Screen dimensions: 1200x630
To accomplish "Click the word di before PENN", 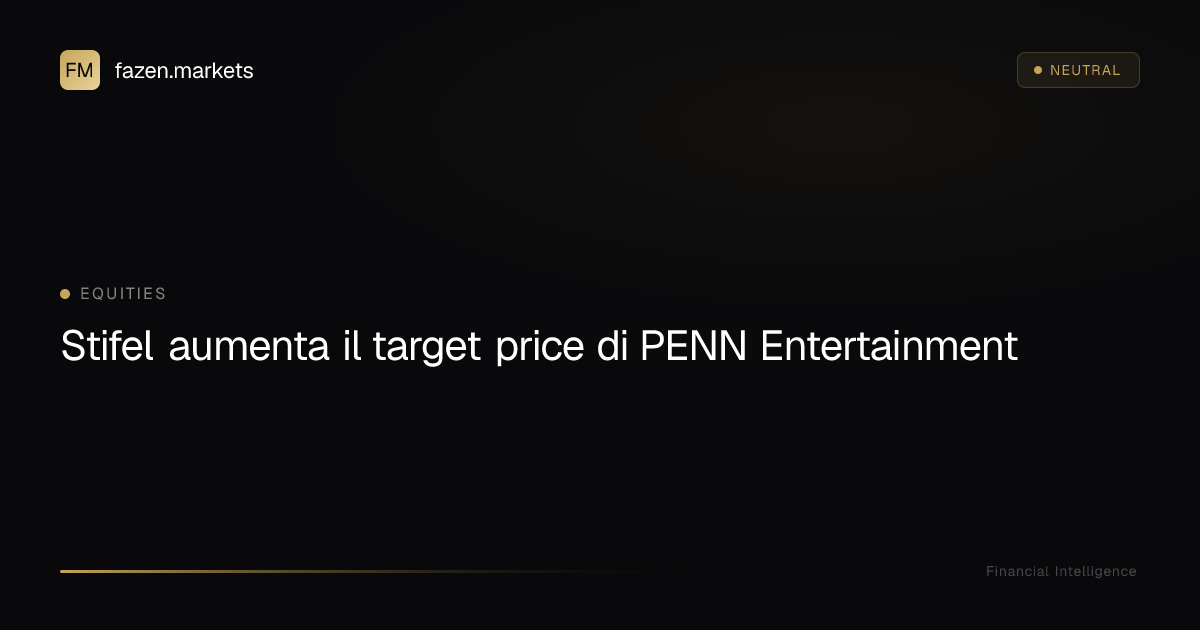I will (x=612, y=347).
